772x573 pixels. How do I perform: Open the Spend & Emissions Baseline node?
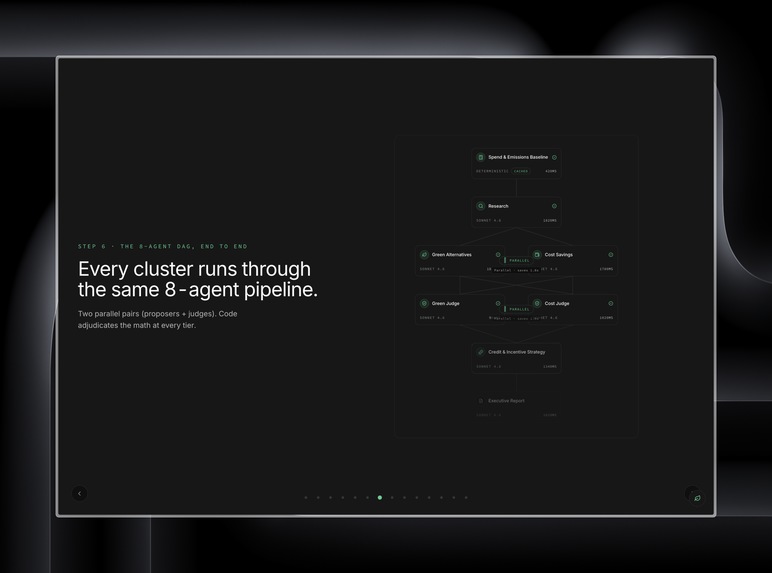[516, 163]
